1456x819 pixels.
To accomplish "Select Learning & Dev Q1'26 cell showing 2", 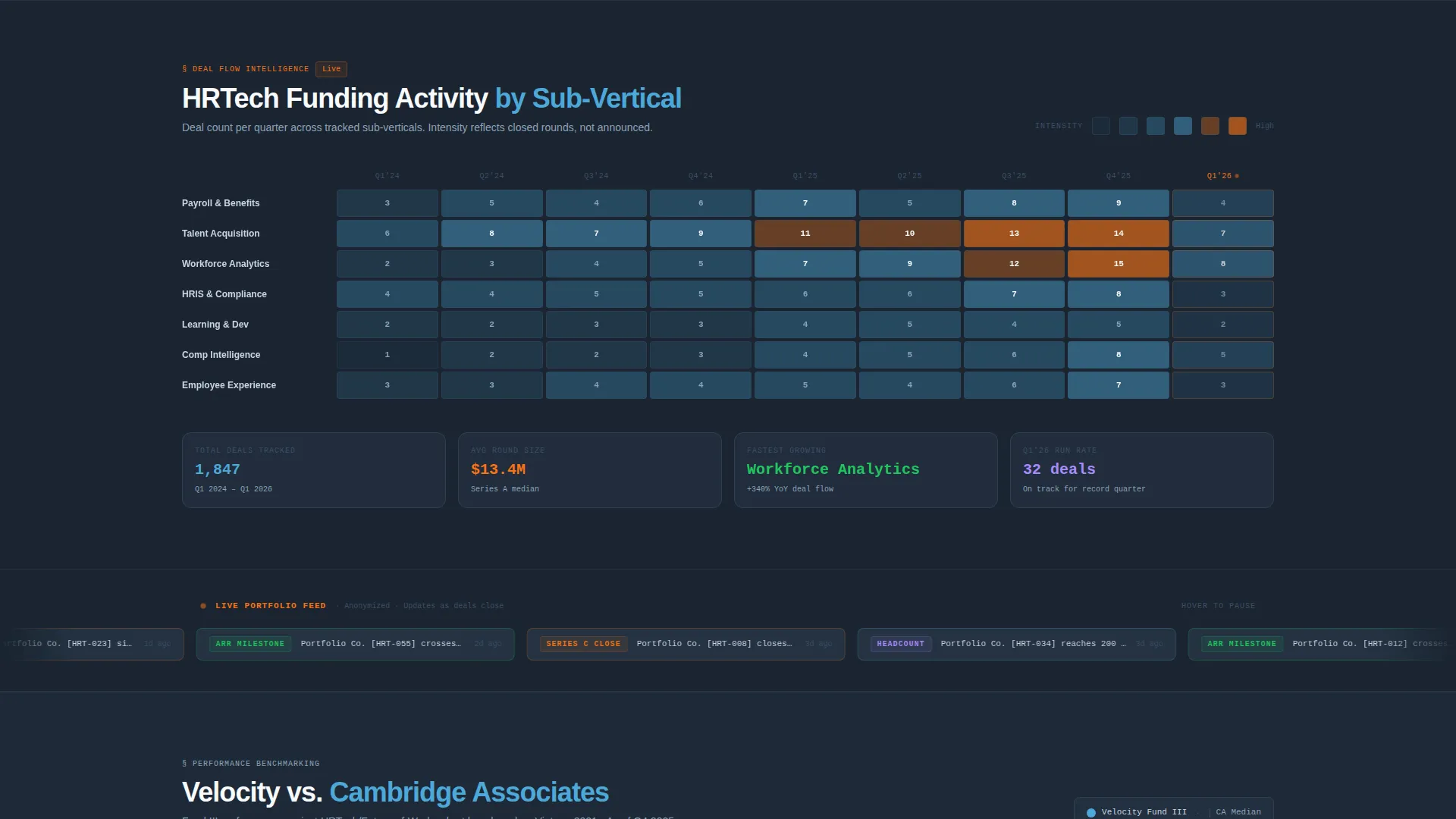I will [x=1223, y=325].
